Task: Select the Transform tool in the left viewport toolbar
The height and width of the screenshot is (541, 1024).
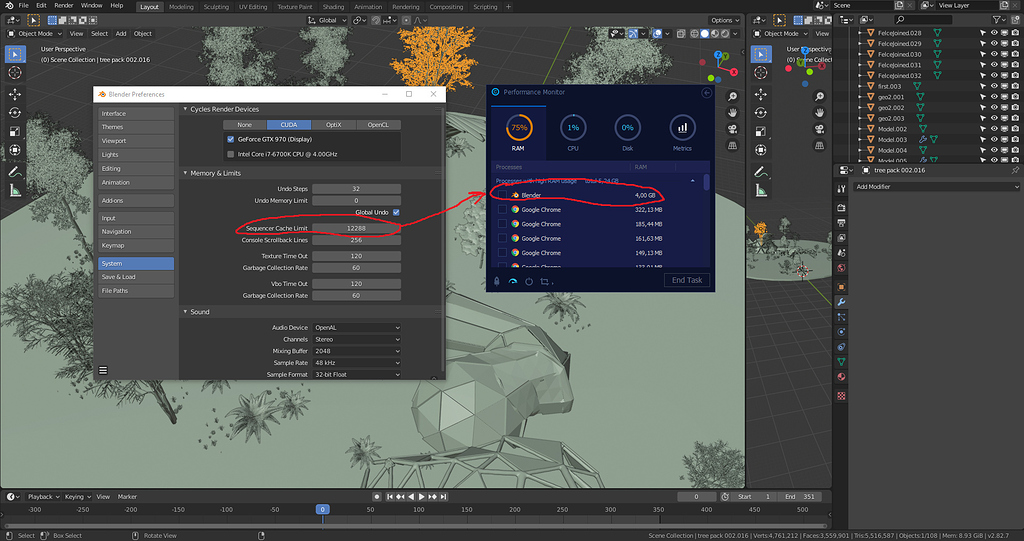Action: 14,150
